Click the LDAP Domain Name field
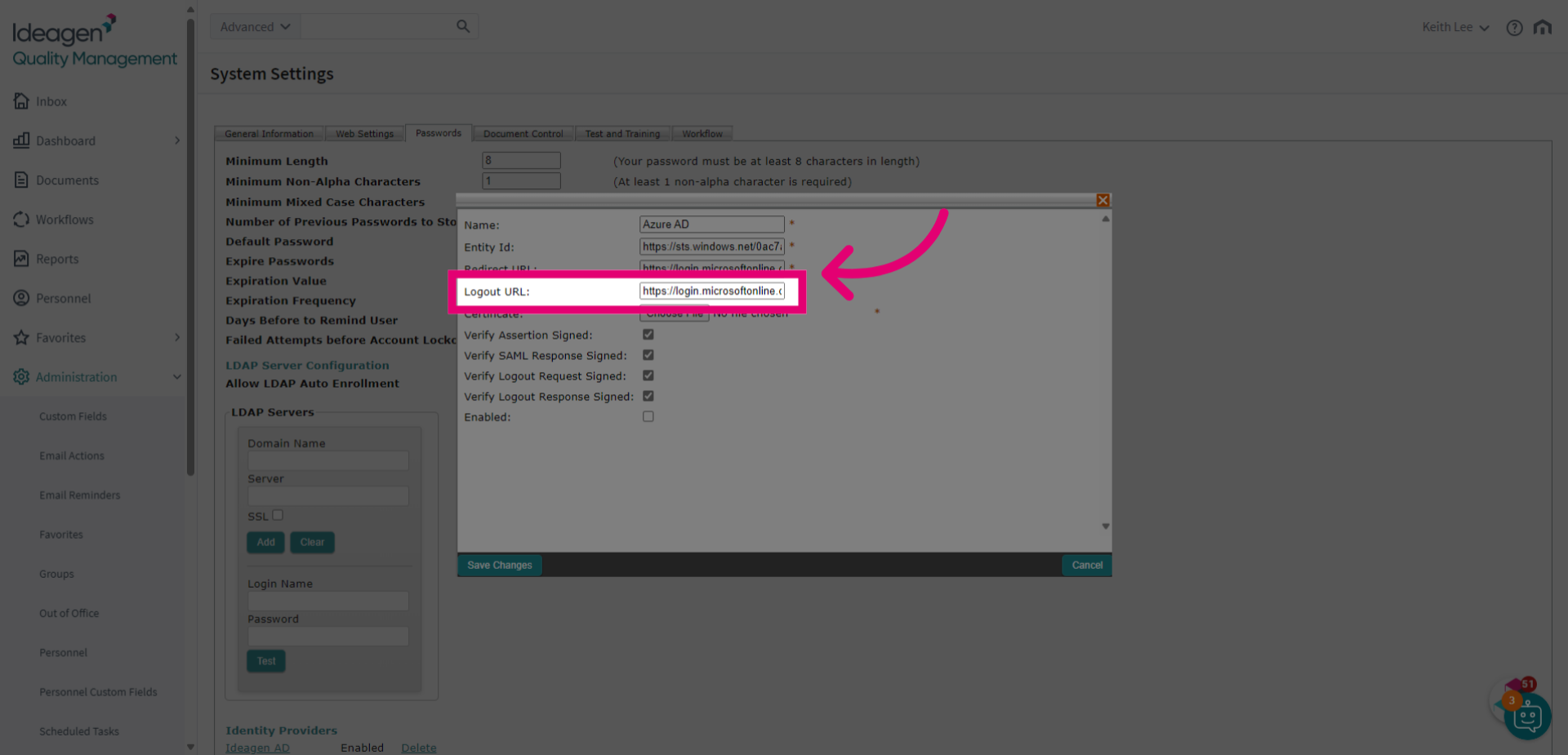Screen dimensions: 1568x755 pyautogui.click(x=328, y=460)
